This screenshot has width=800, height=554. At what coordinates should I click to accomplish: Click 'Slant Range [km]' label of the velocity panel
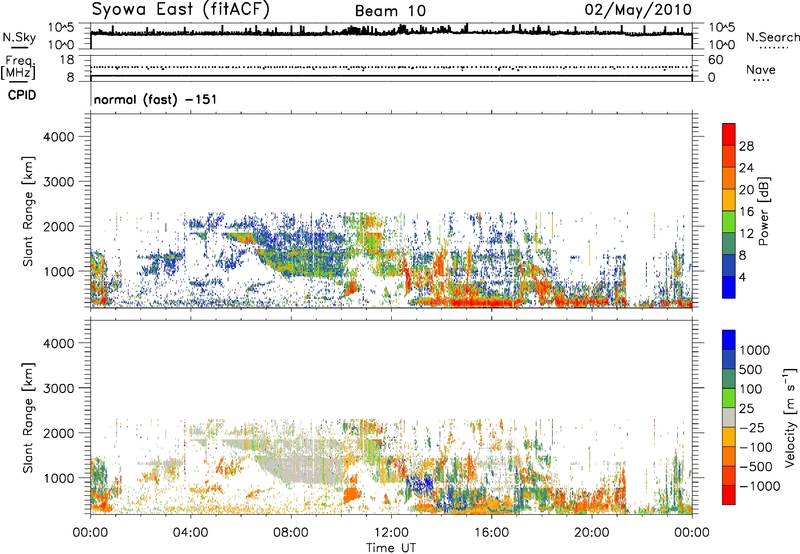point(28,417)
